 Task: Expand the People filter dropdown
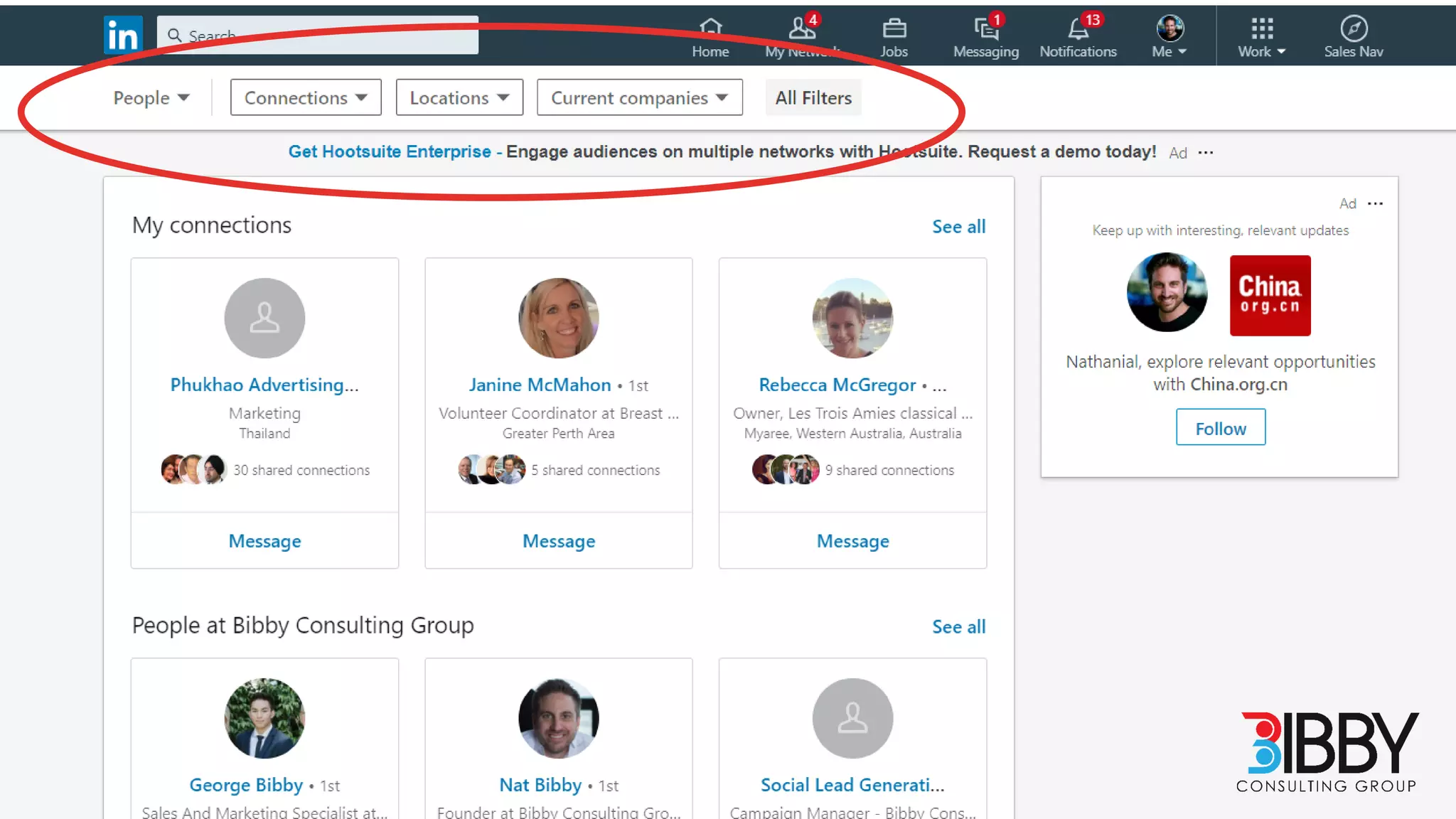(151, 97)
